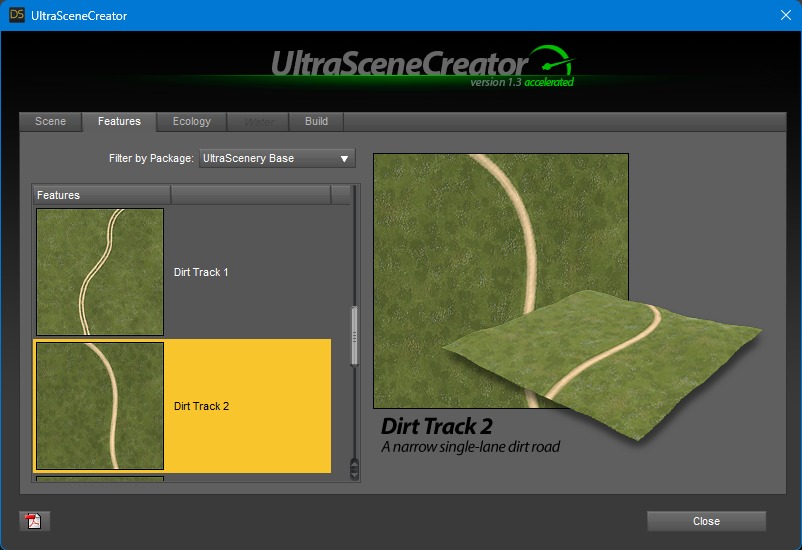Open the PDF documentation icon
Image resolution: width=802 pixels, height=550 pixels.
[x=34, y=521]
